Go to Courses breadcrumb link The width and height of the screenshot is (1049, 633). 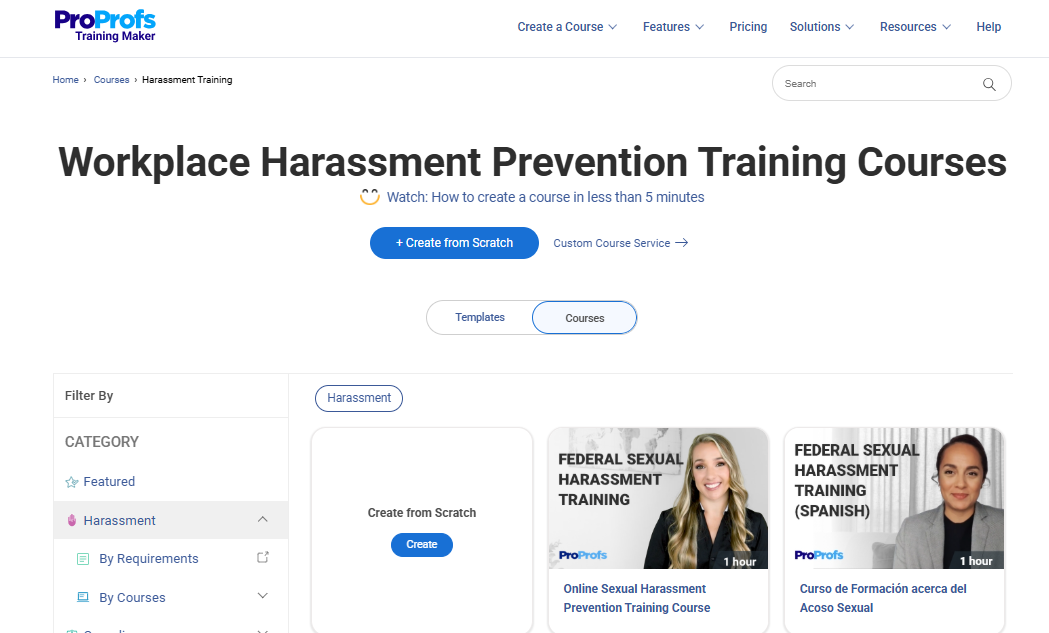(111, 80)
